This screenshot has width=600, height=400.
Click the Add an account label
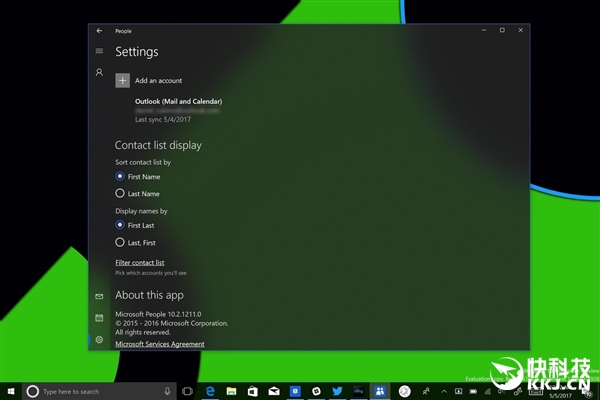tap(158, 80)
